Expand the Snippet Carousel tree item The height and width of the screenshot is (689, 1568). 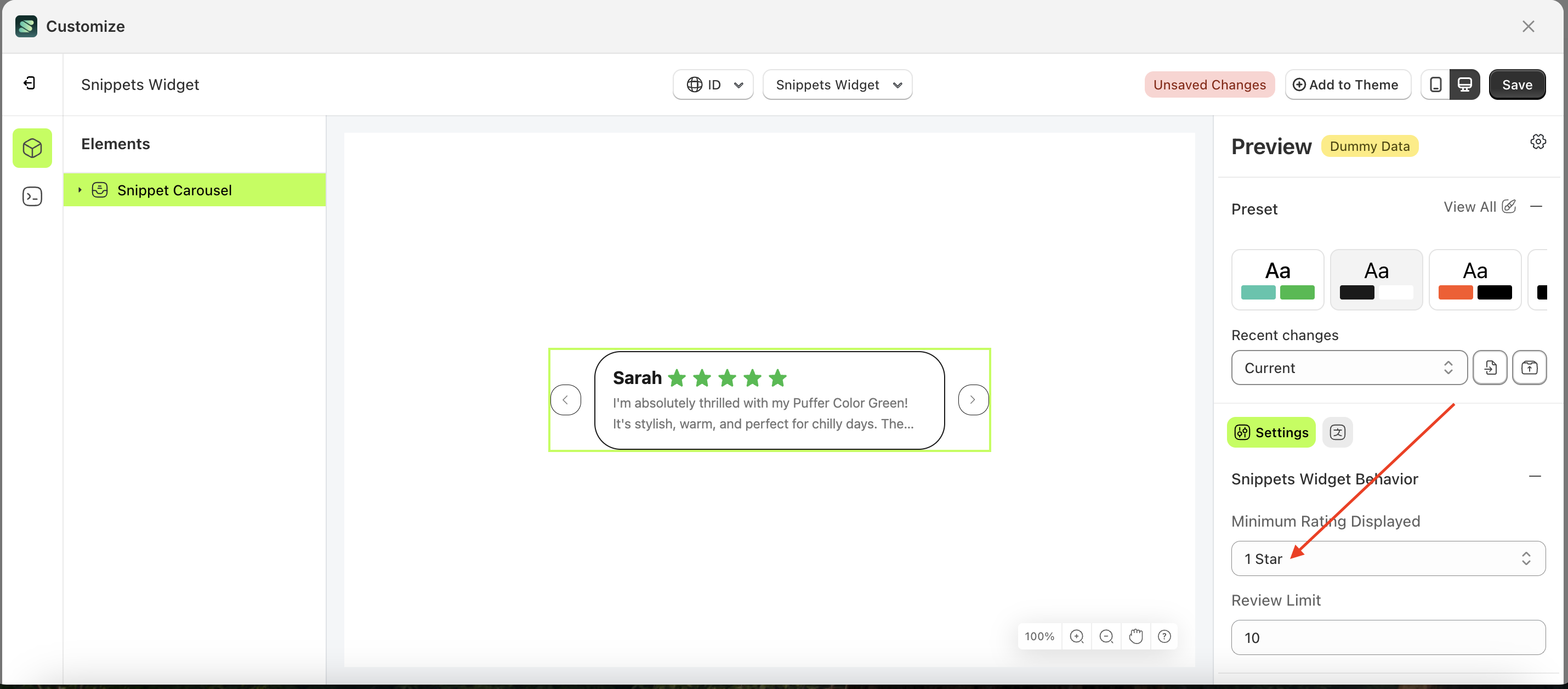[x=79, y=190]
